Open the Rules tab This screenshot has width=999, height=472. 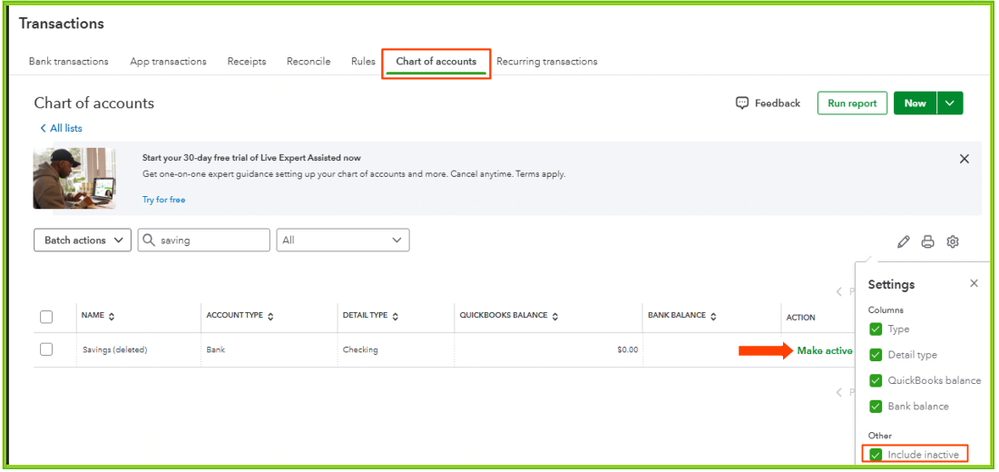coord(363,62)
